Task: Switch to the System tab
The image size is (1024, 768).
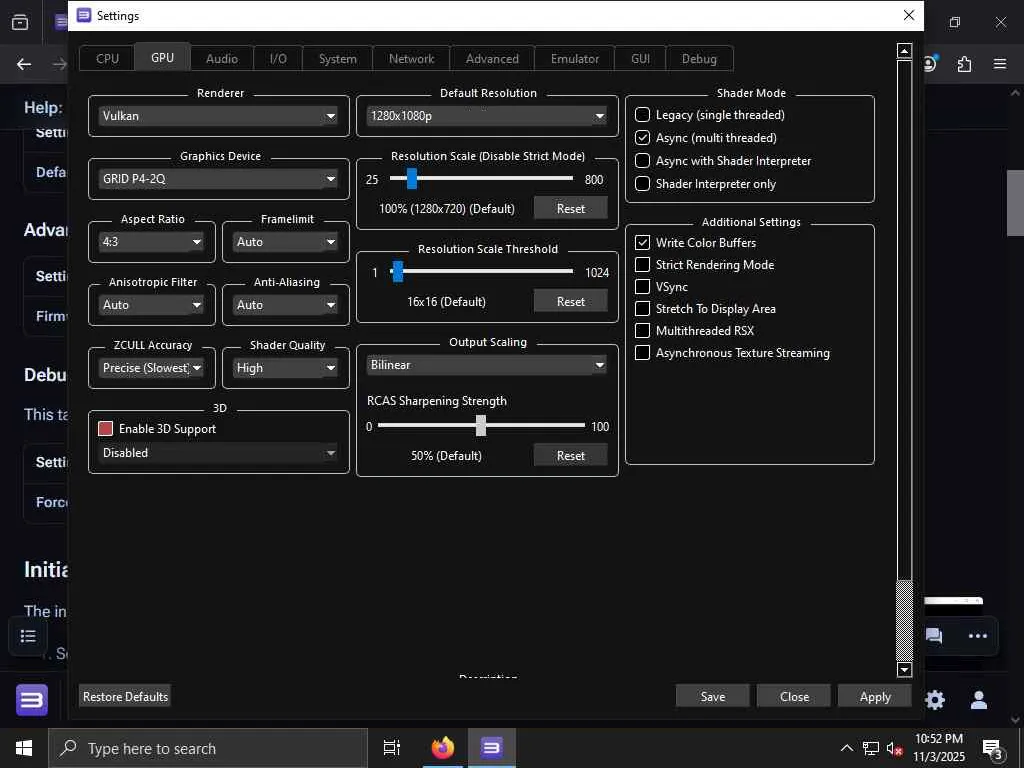Action: [338, 59]
